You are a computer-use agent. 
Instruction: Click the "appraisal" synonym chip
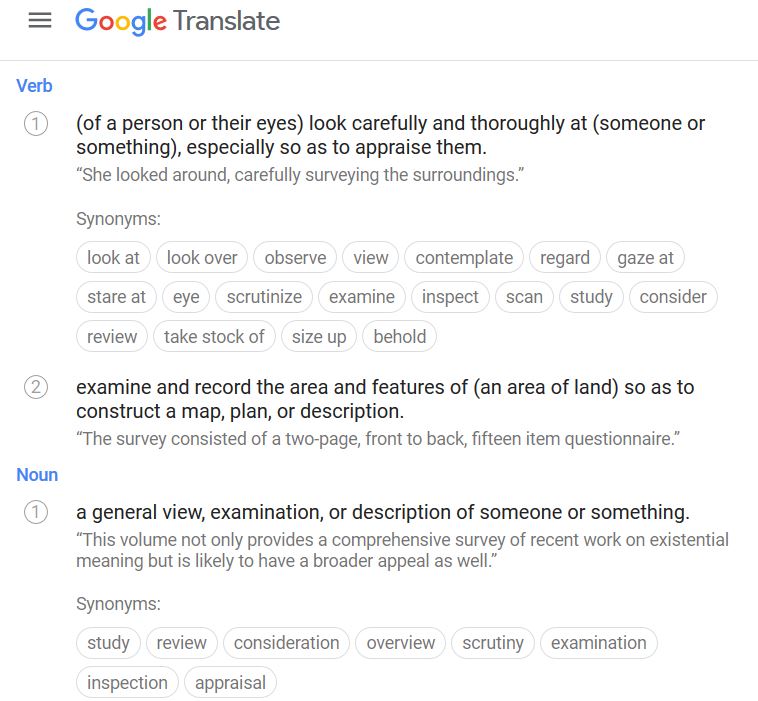pos(230,683)
